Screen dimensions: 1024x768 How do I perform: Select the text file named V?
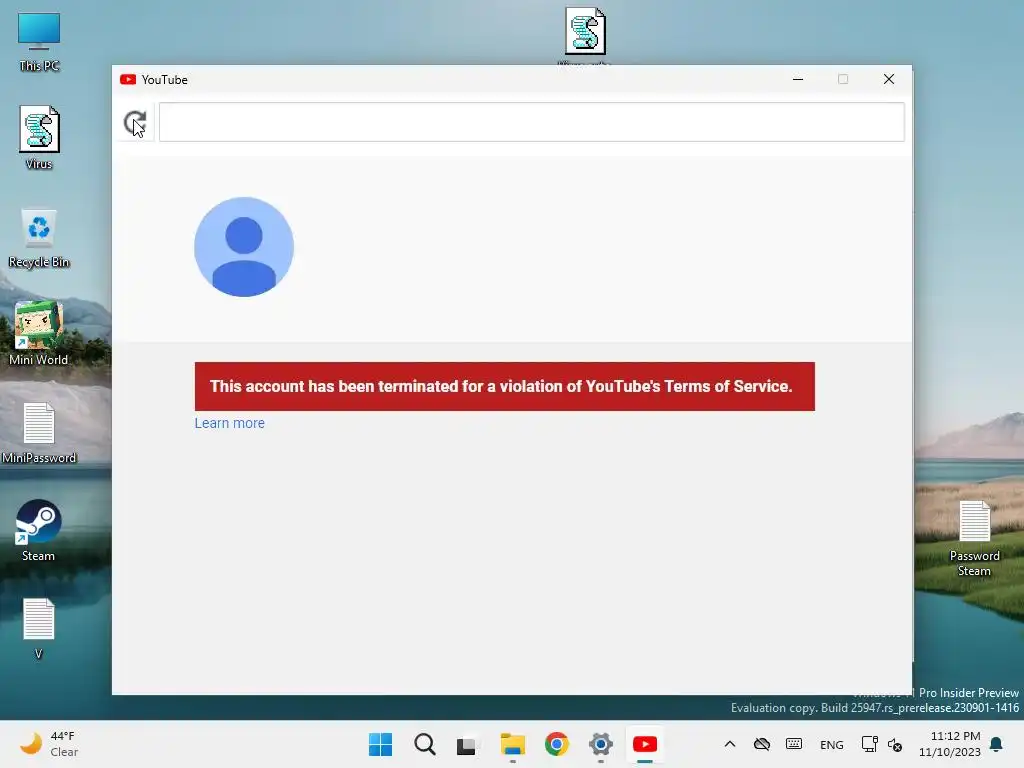tap(39, 628)
